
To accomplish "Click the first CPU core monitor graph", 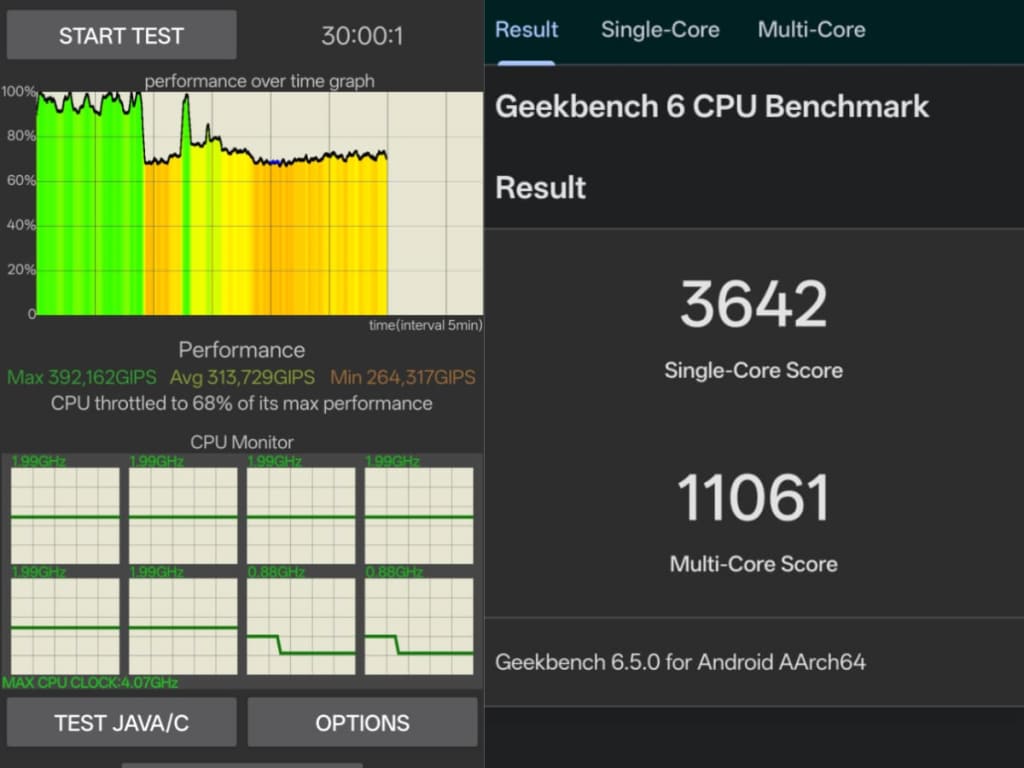I will click(65, 516).
